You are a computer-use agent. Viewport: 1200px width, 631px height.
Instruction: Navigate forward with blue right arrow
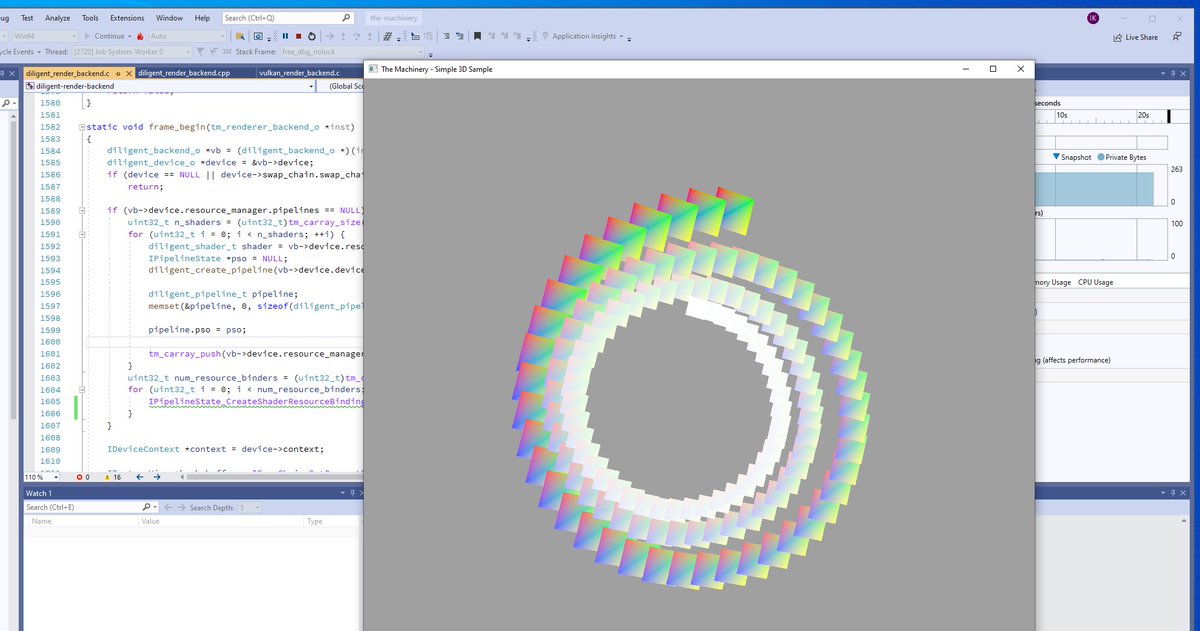point(156,477)
